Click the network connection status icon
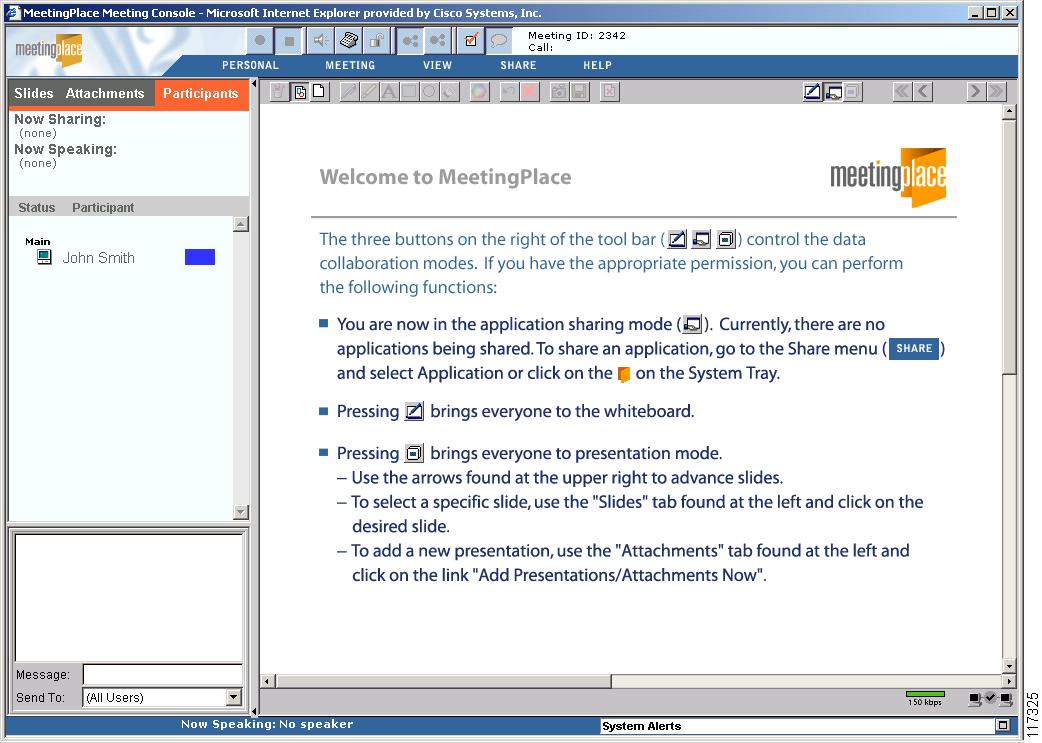Image resolution: width=1042 pixels, height=743 pixels. coord(990,698)
